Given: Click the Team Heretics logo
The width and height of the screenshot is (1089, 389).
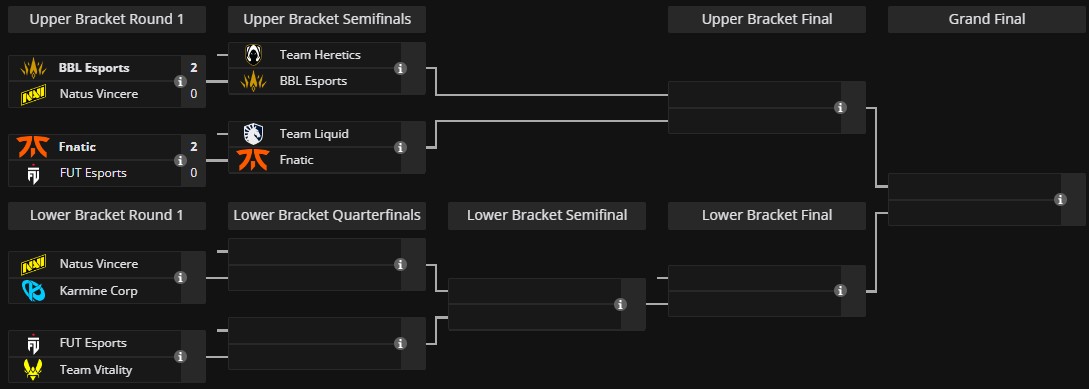Looking at the screenshot, I should point(253,54).
